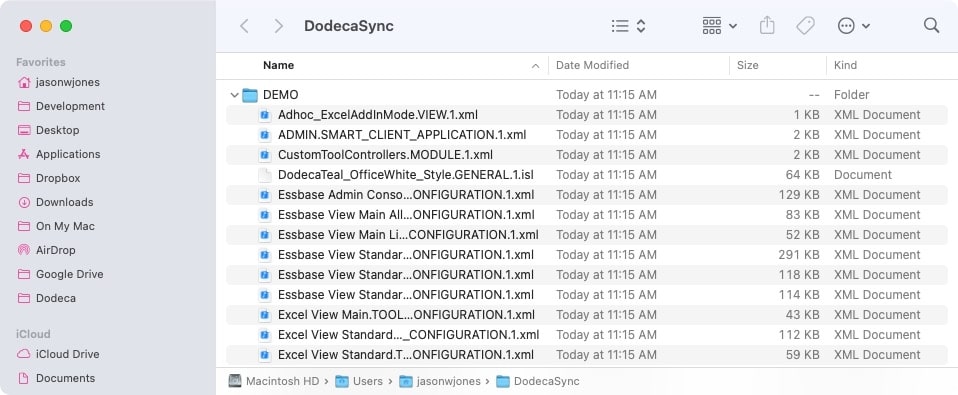The width and height of the screenshot is (958, 395).
Task: Click the Documents page icon in sidebar
Action: pos(24,379)
